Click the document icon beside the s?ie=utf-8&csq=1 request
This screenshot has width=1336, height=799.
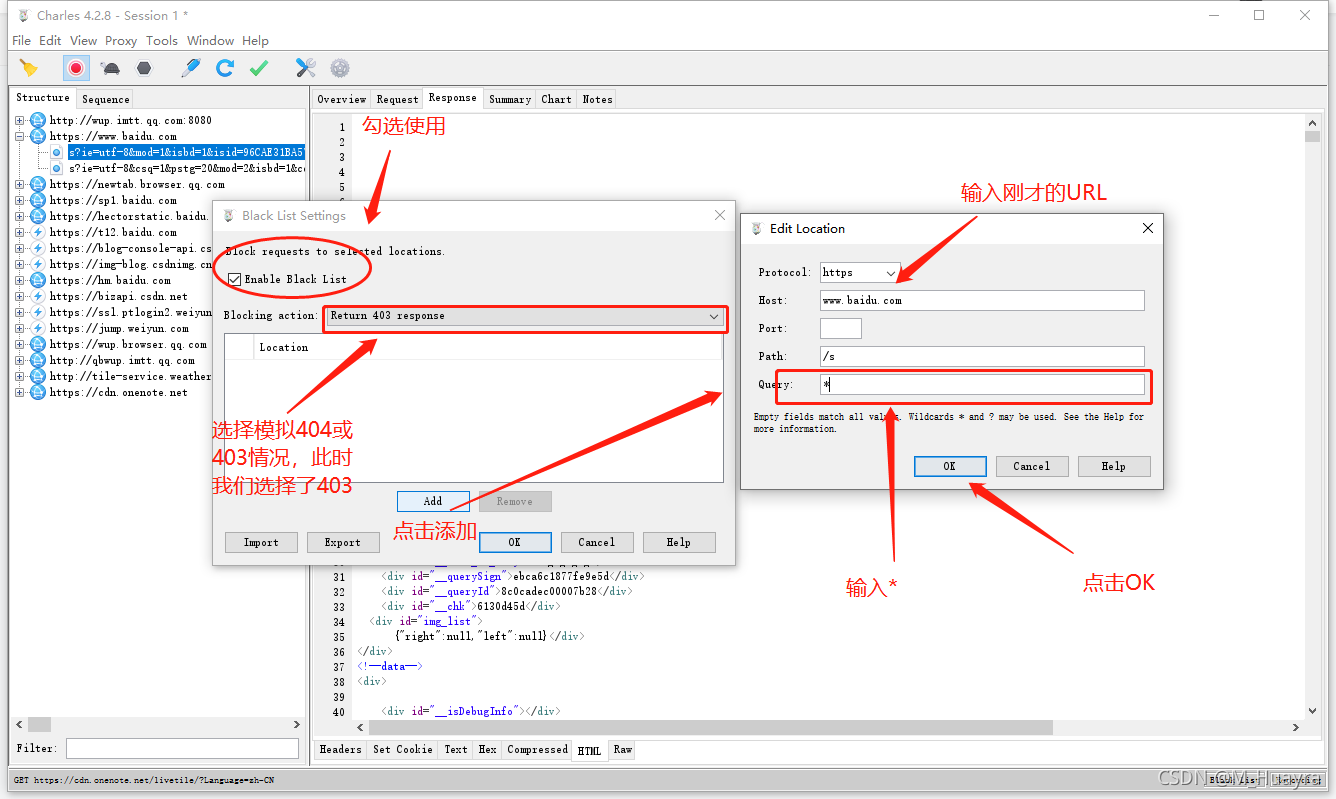(x=56, y=169)
